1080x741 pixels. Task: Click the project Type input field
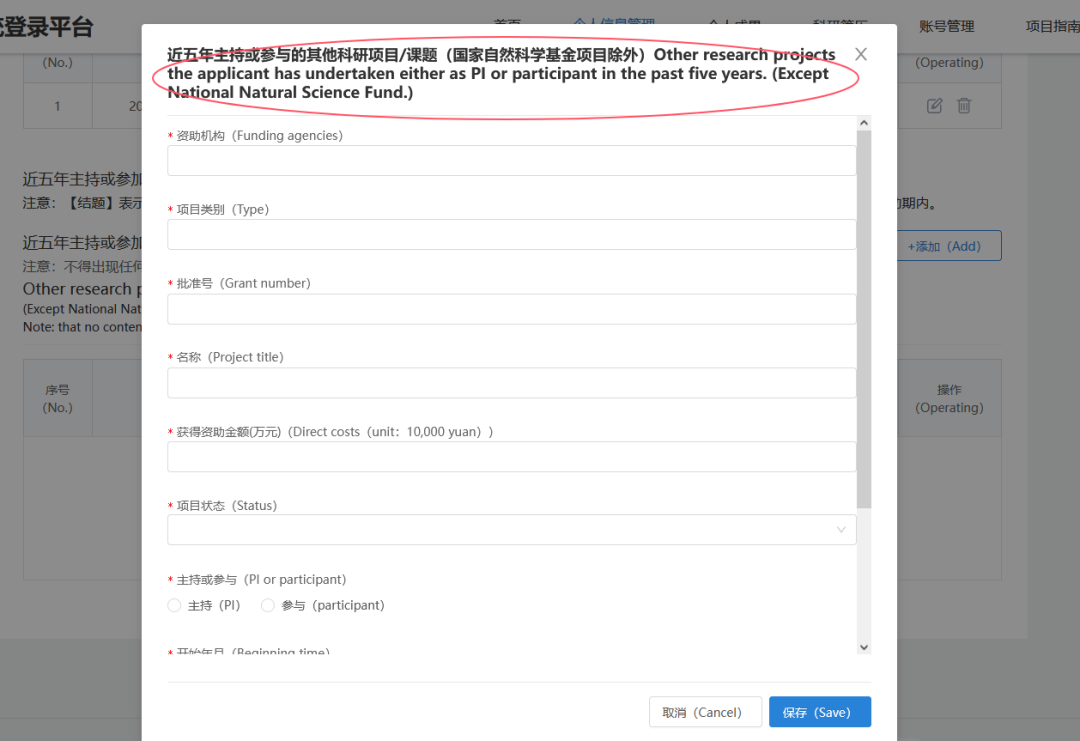tap(512, 235)
